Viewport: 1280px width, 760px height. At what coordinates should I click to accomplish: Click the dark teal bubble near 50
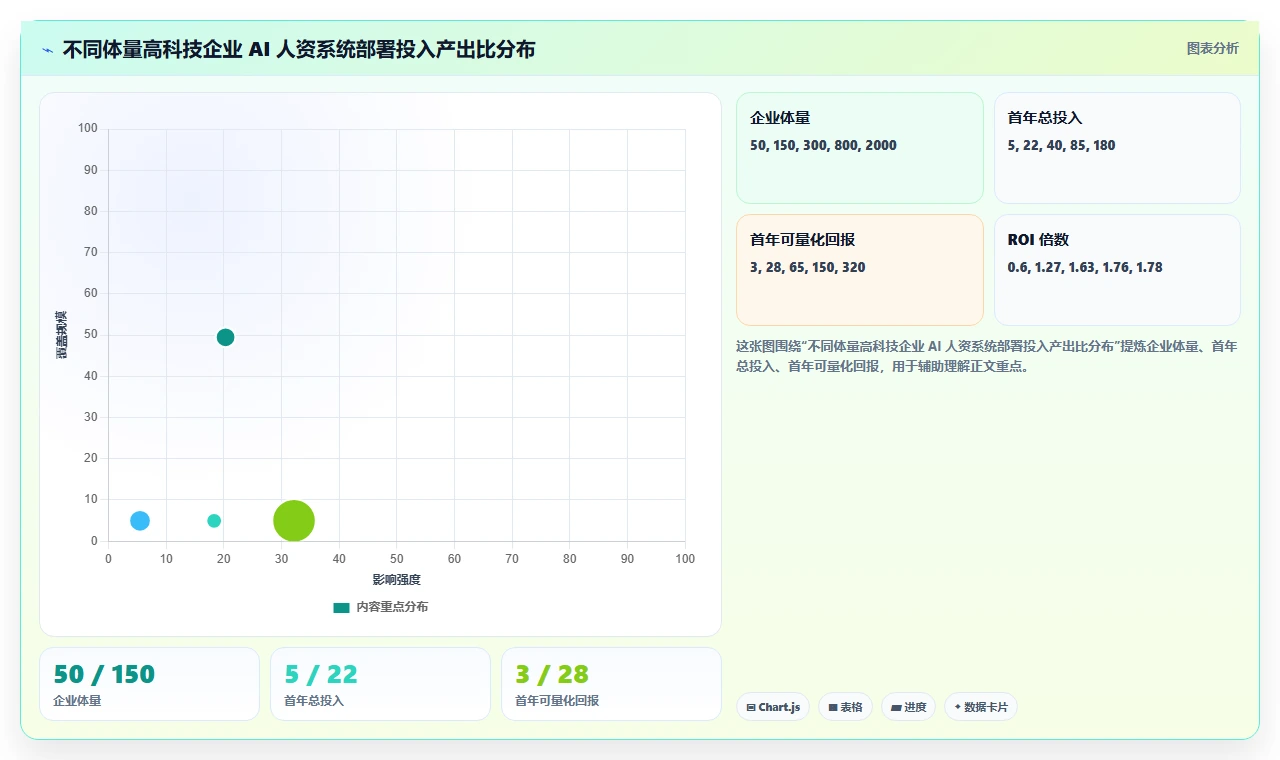[225, 337]
